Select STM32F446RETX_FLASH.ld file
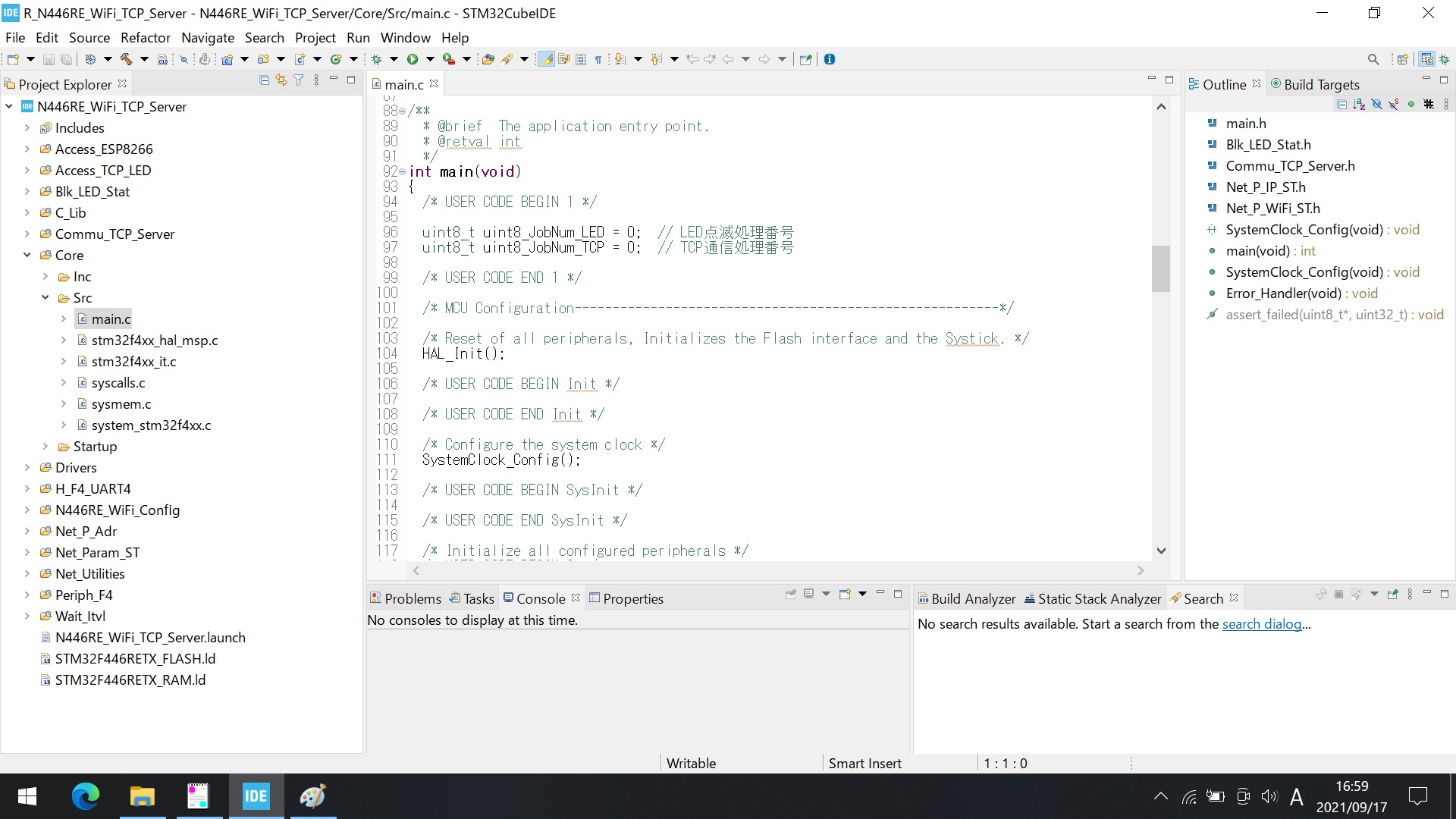 click(x=135, y=659)
